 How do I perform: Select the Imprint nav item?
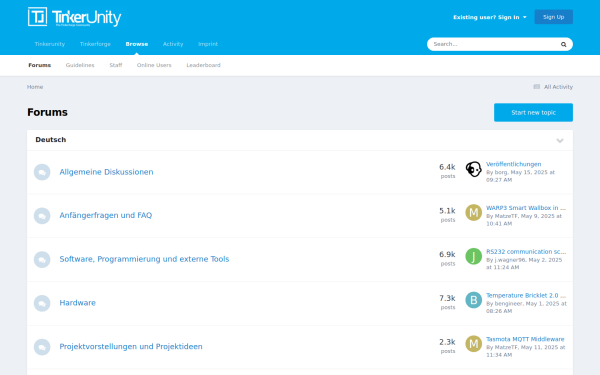point(208,44)
